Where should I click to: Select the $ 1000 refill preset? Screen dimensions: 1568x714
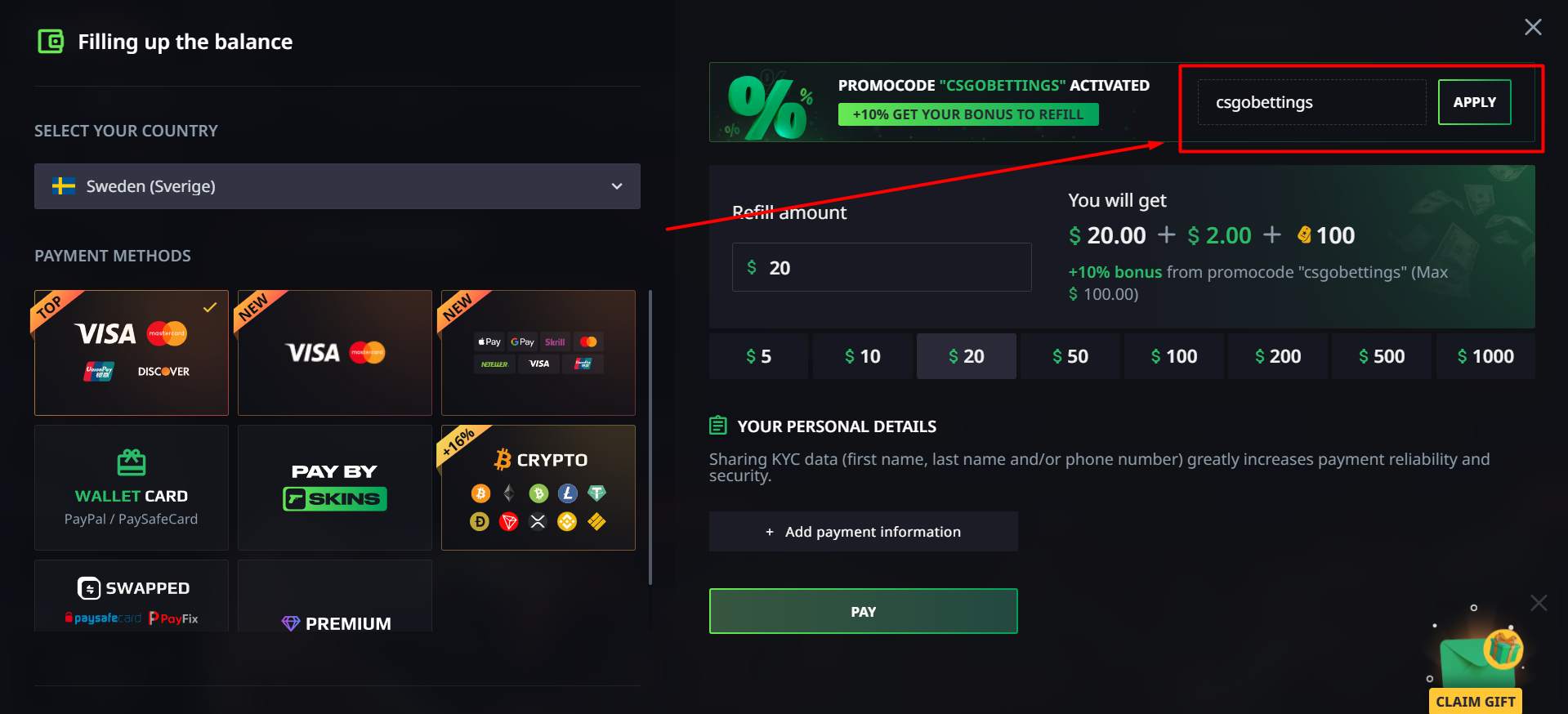pos(1485,356)
